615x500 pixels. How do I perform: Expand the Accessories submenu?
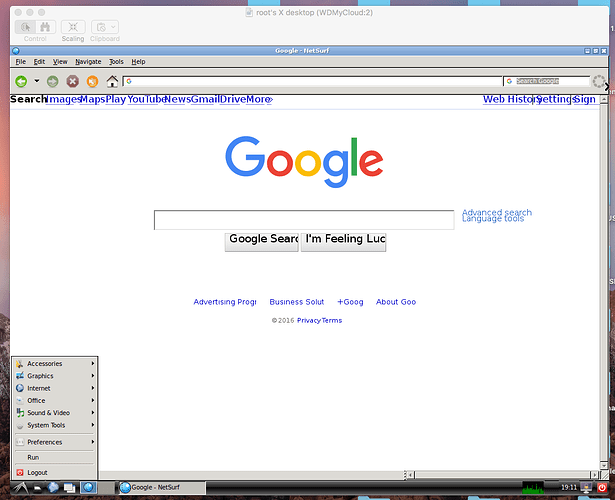pyautogui.click(x=55, y=364)
